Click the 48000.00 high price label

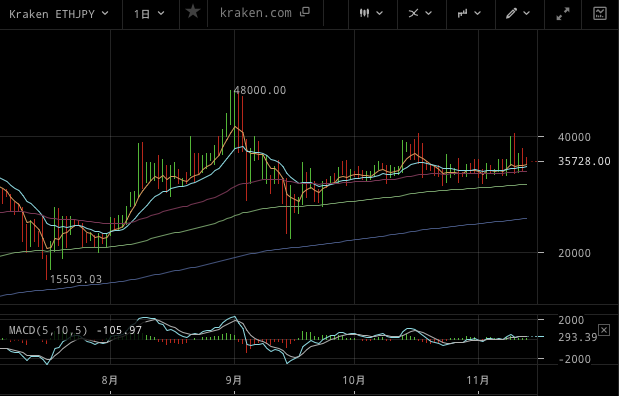pyautogui.click(x=260, y=90)
